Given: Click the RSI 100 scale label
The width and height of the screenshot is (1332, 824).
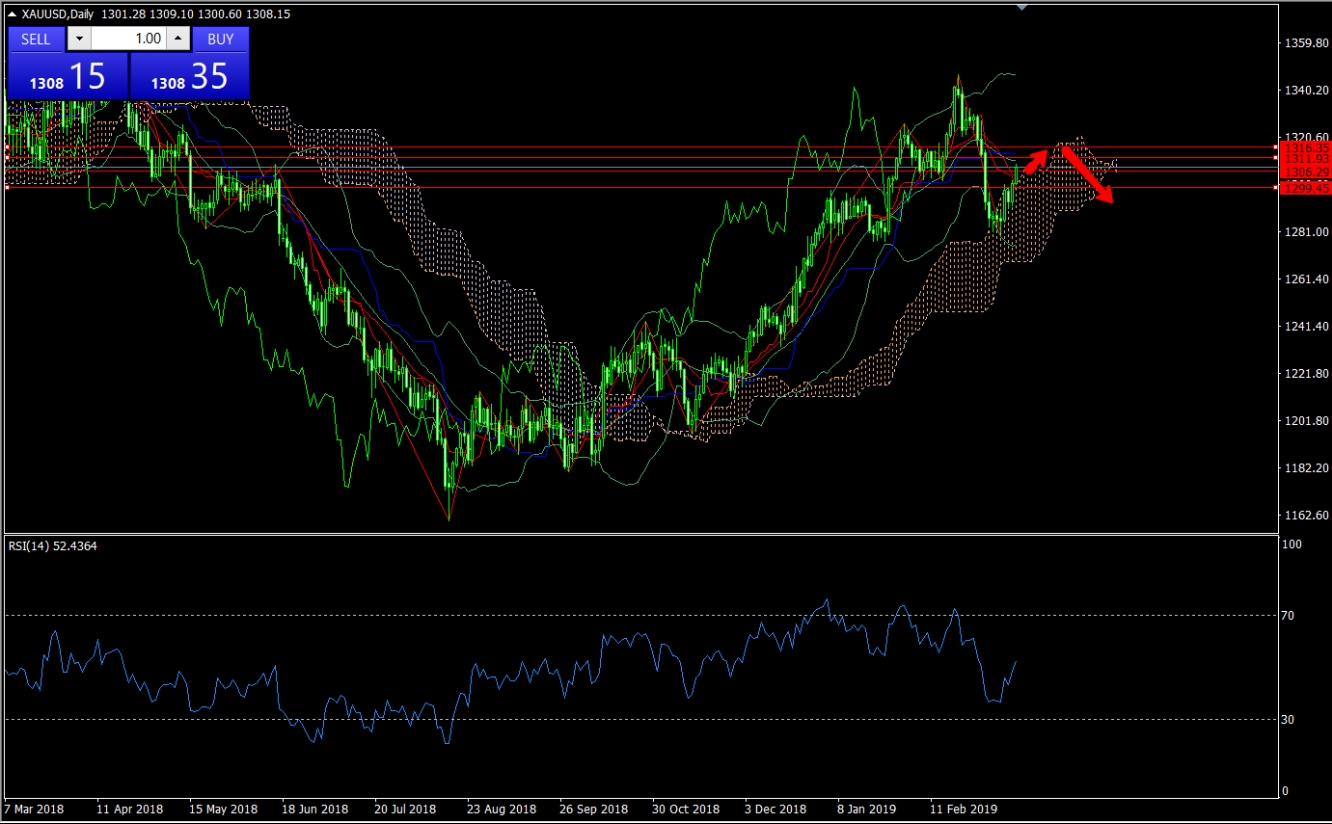Looking at the screenshot, I should click(x=1291, y=545).
